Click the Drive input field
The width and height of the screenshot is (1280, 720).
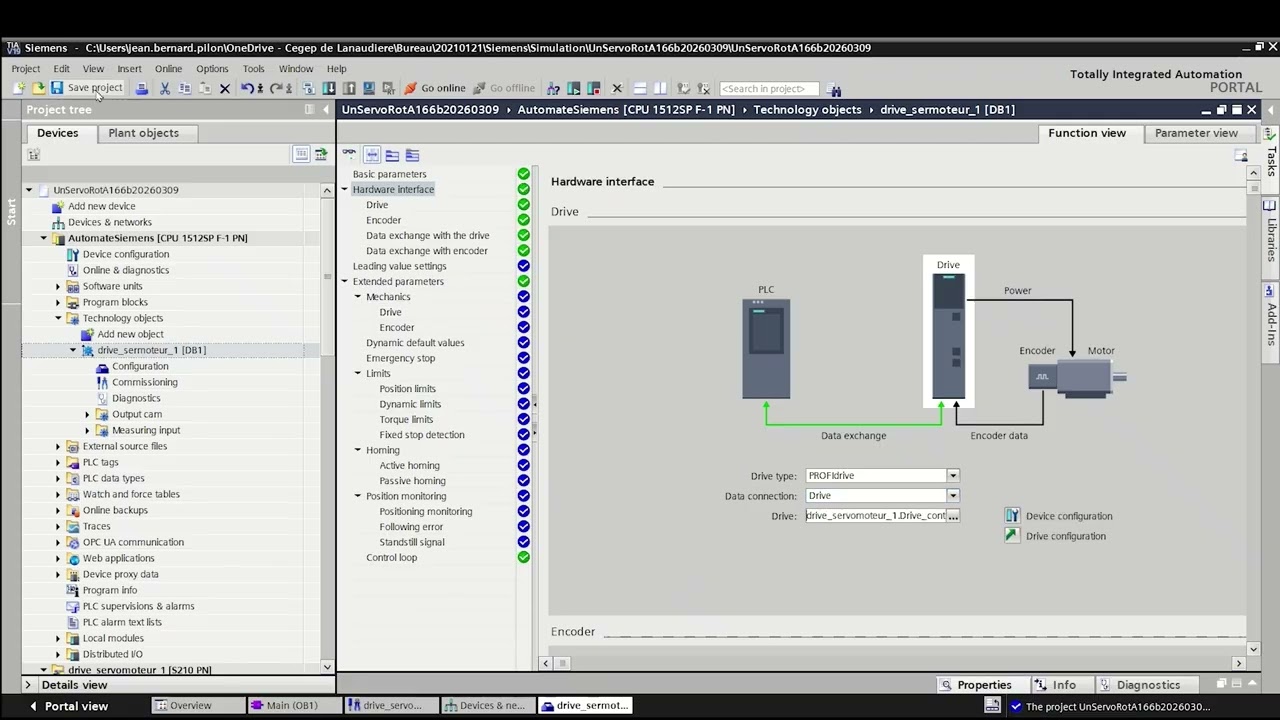[876, 516]
